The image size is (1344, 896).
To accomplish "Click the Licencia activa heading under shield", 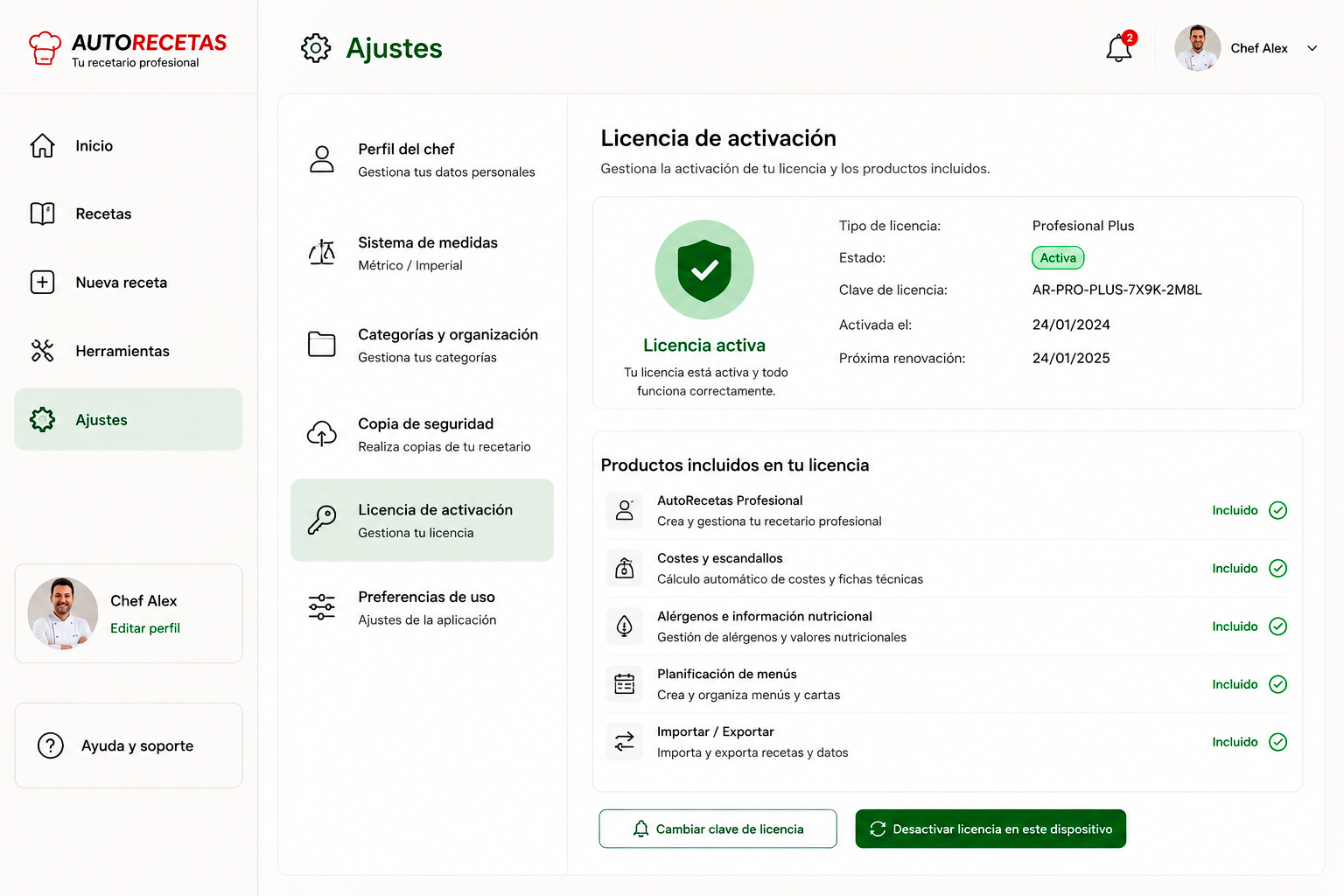I will click(704, 346).
